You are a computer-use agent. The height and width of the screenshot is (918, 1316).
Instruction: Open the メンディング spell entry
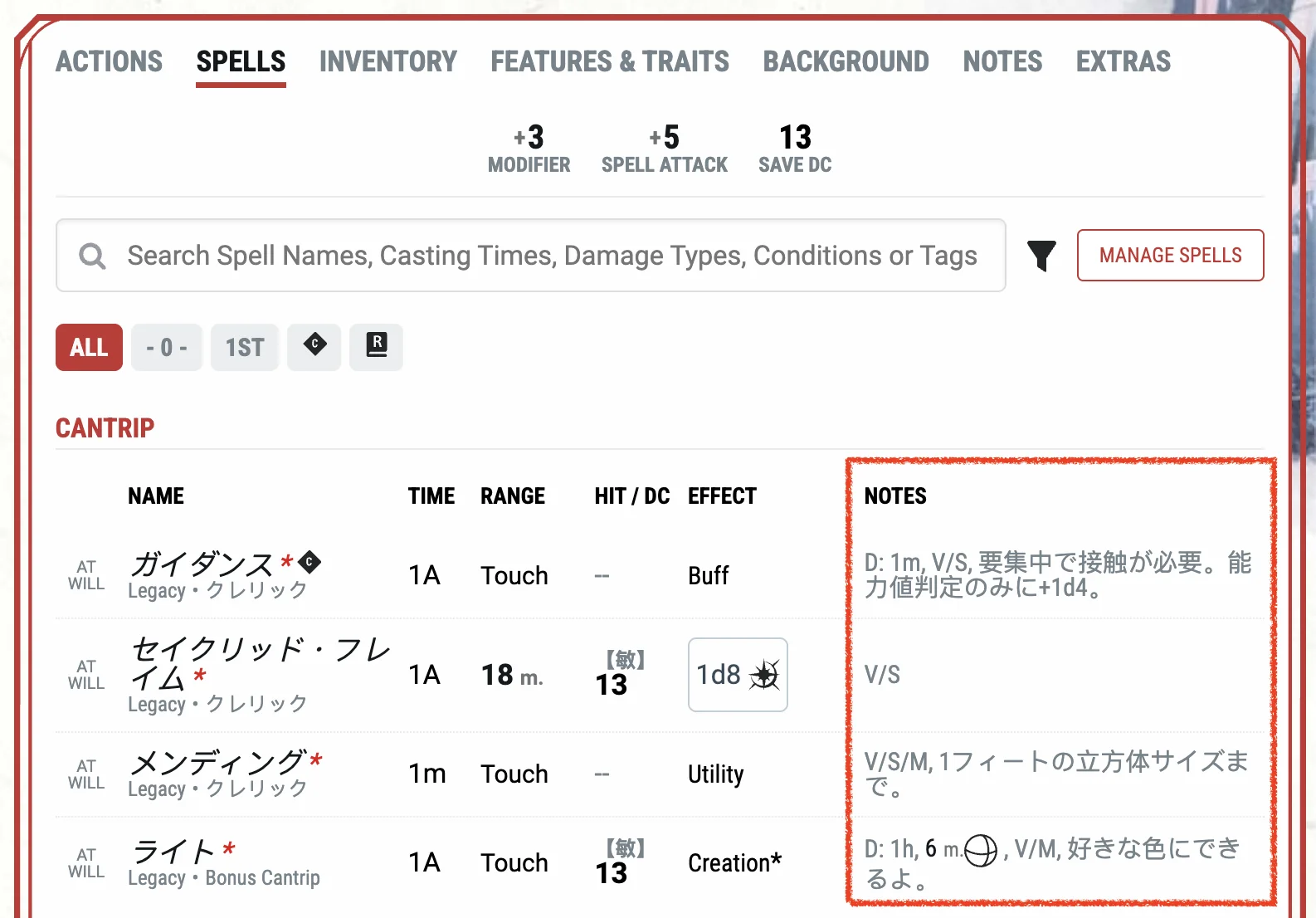[x=219, y=762]
